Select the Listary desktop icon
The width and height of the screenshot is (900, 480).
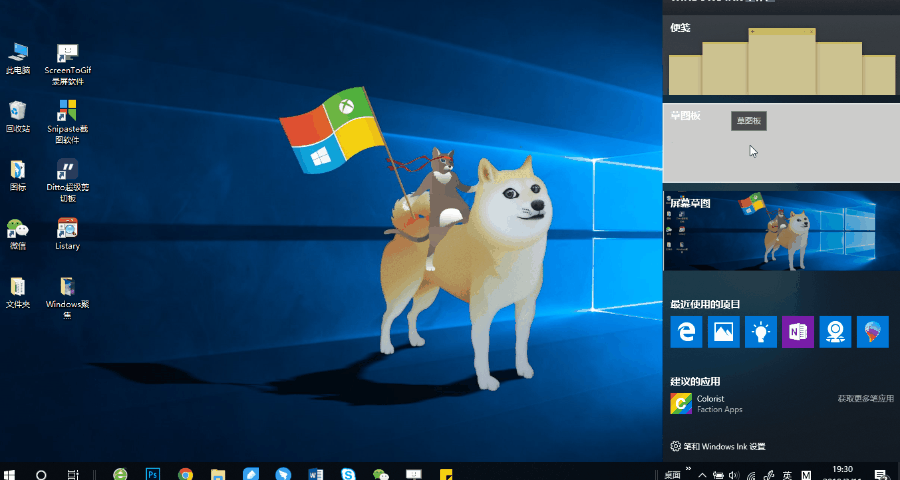pos(68,234)
